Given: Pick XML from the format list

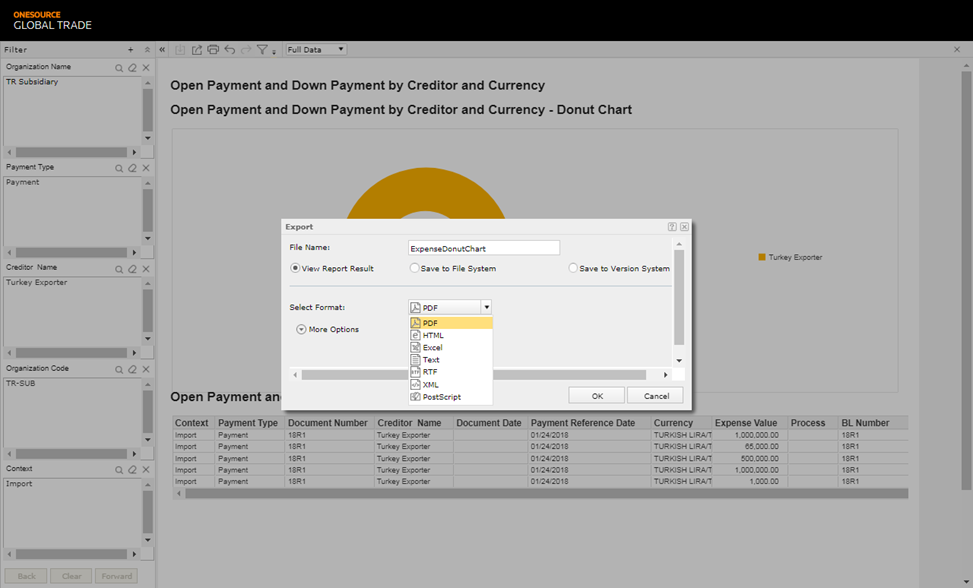Looking at the screenshot, I should click(451, 385).
